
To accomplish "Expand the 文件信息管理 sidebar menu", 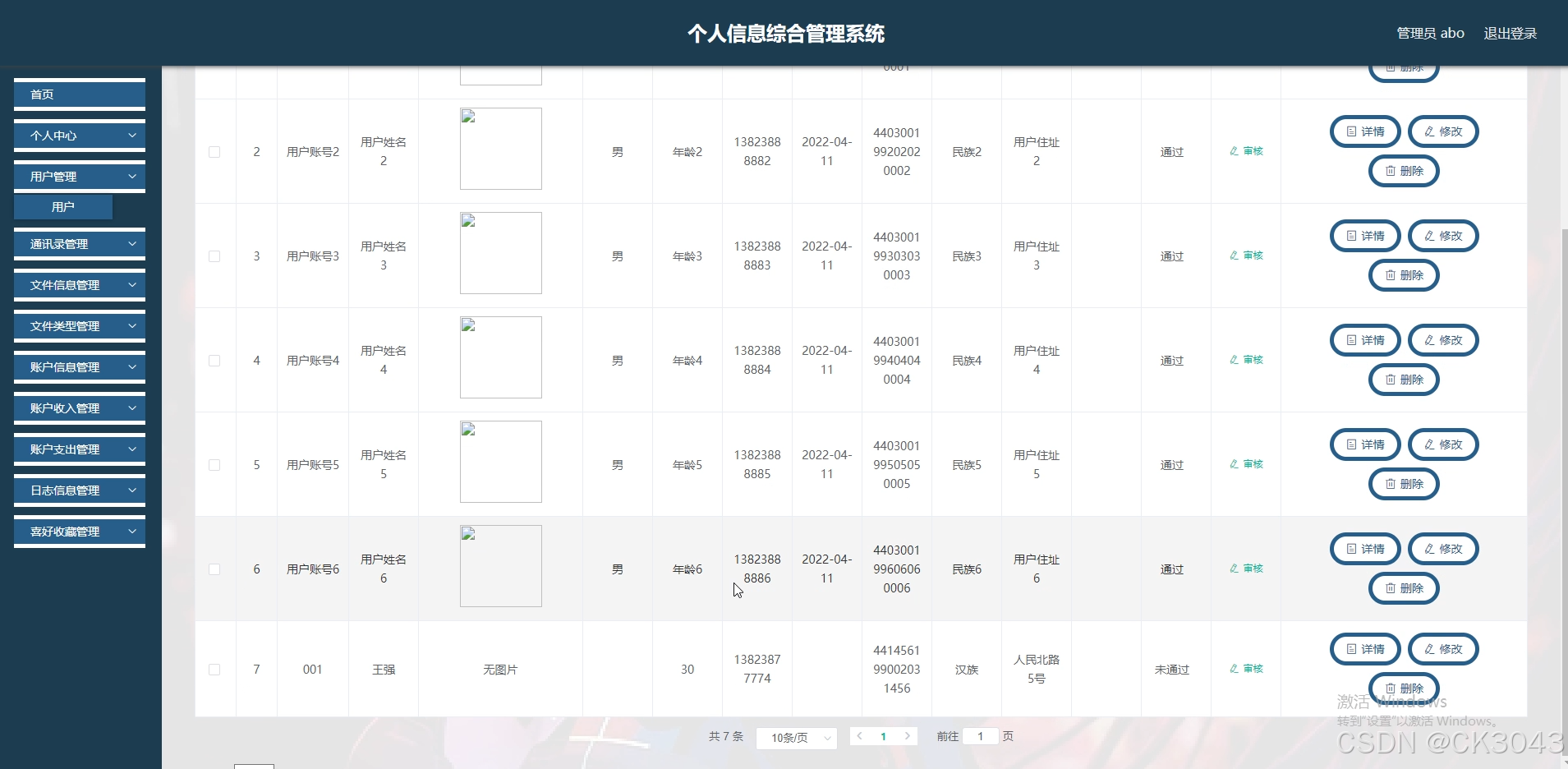I will click(x=80, y=285).
